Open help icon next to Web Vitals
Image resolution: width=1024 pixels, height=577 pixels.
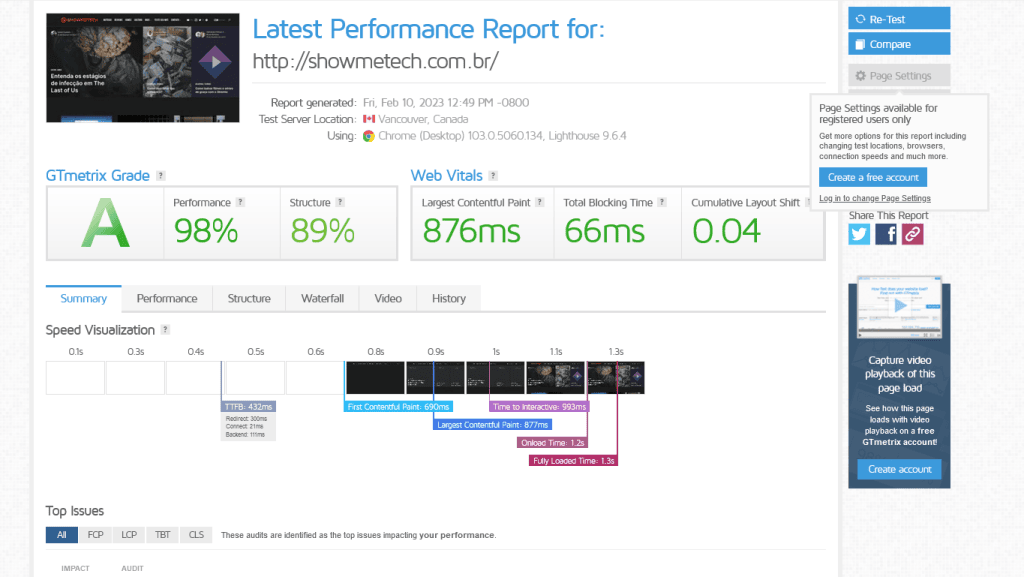pyautogui.click(x=494, y=176)
